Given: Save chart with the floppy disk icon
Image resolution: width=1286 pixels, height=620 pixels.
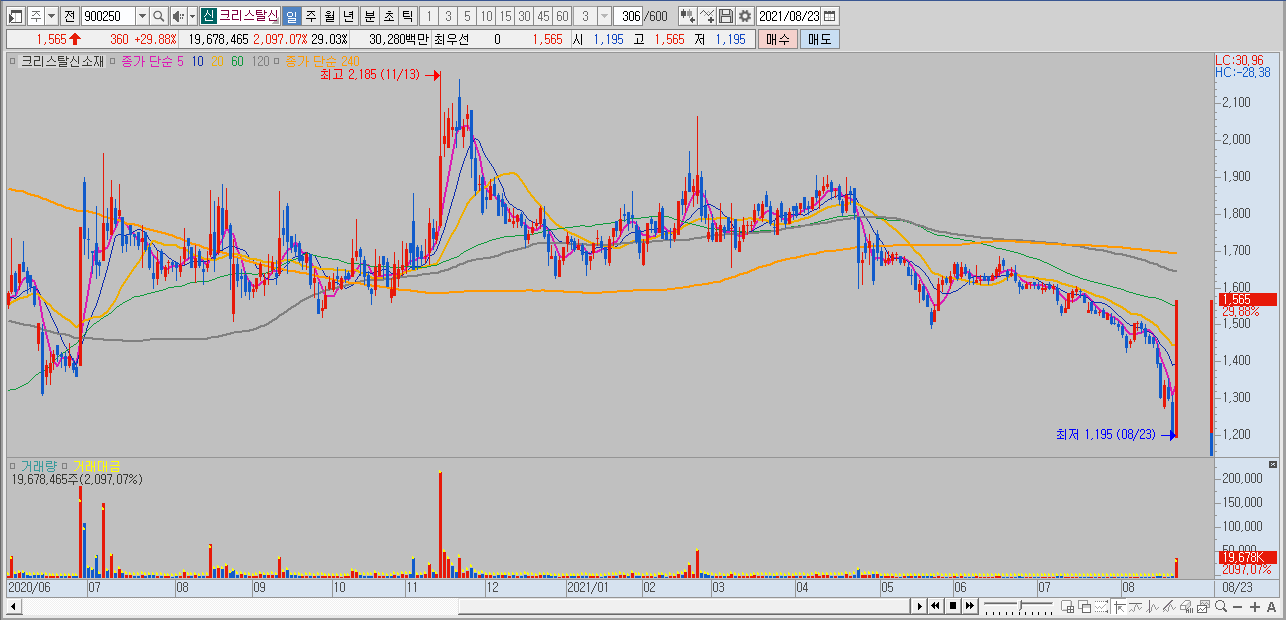Looking at the screenshot, I should point(725,16).
